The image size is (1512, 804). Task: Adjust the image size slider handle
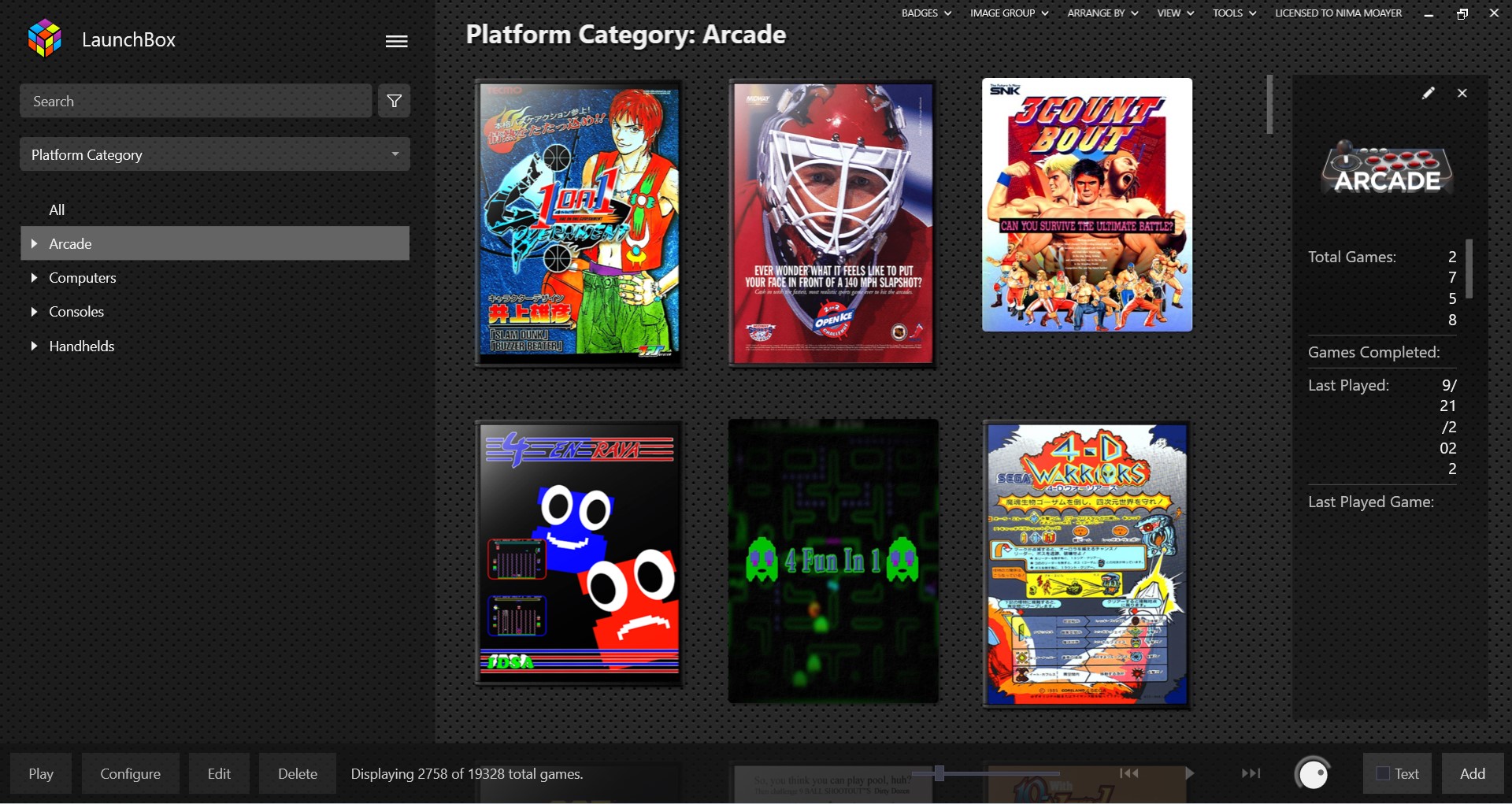[x=939, y=773]
